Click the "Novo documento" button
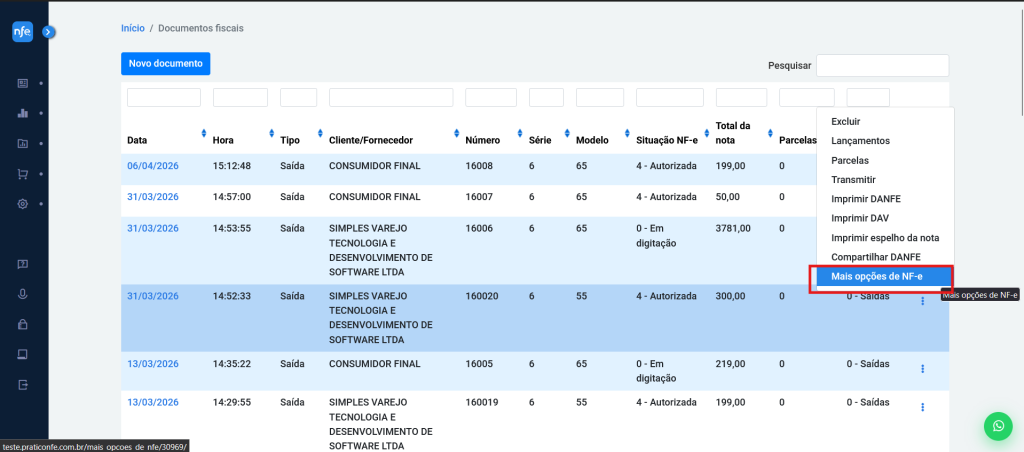The height and width of the screenshot is (452, 1024). pos(166,64)
